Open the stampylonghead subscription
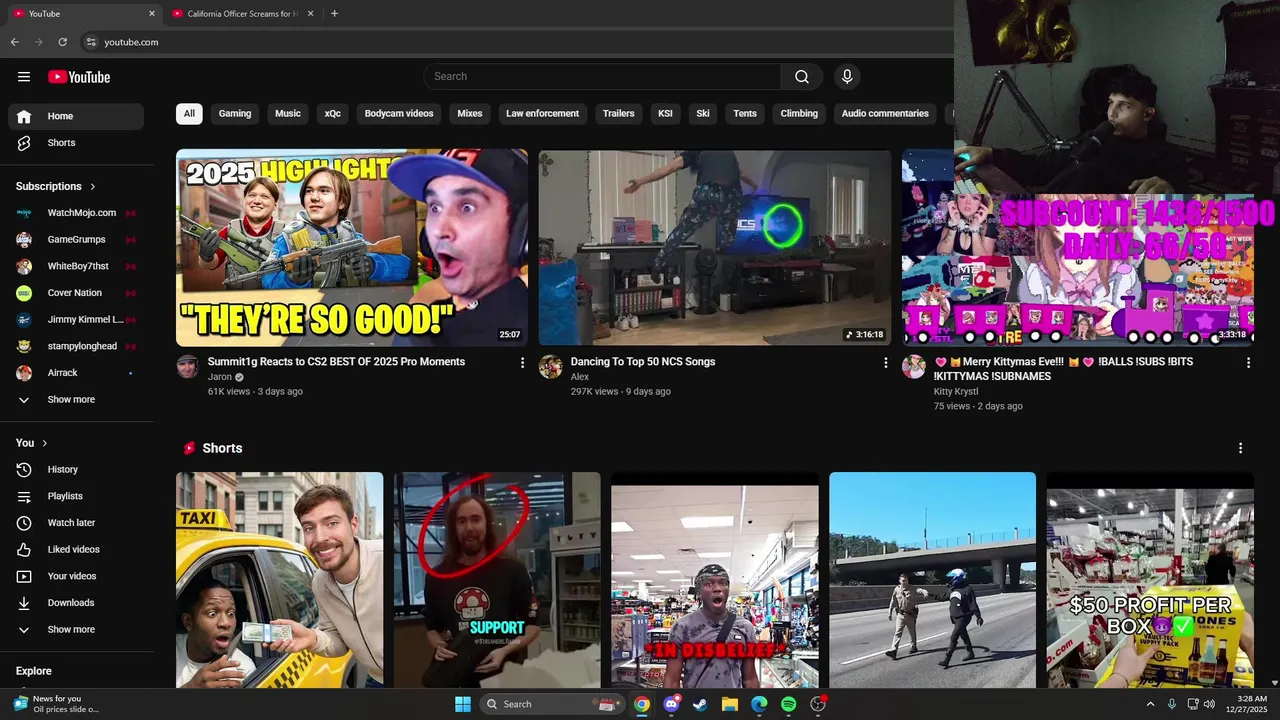This screenshot has width=1280, height=720. click(76, 346)
